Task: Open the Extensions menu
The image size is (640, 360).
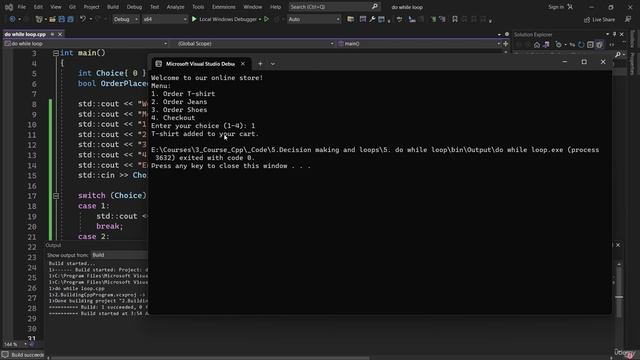Action: point(223,7)
